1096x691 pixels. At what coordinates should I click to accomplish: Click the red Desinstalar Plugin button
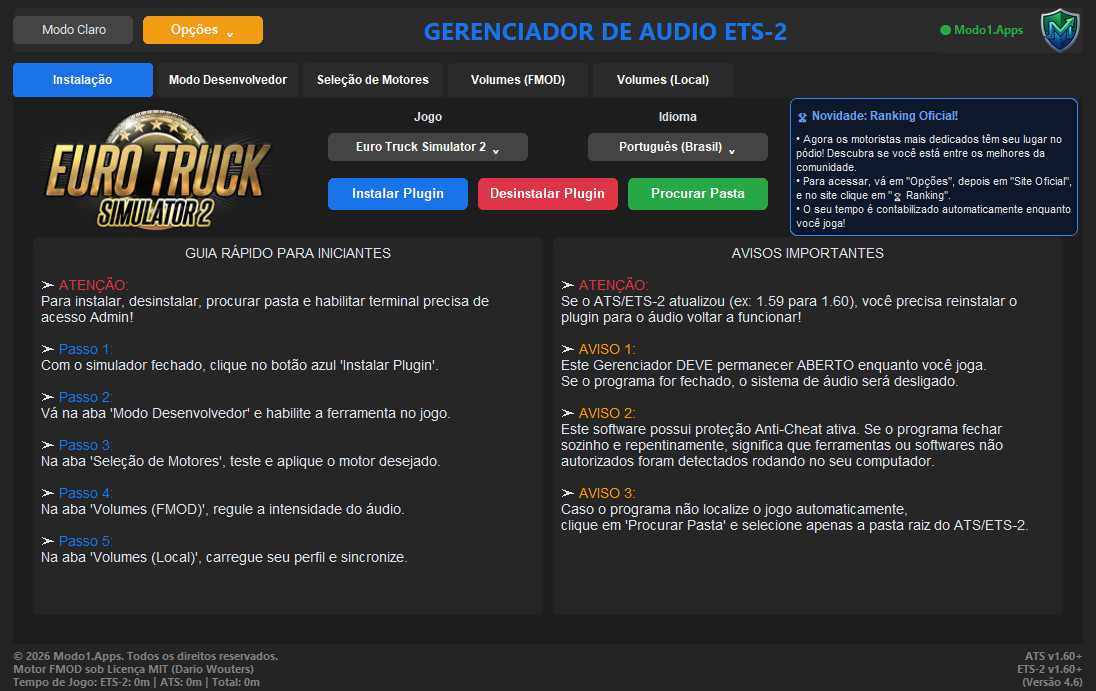(x=547, y=194)
